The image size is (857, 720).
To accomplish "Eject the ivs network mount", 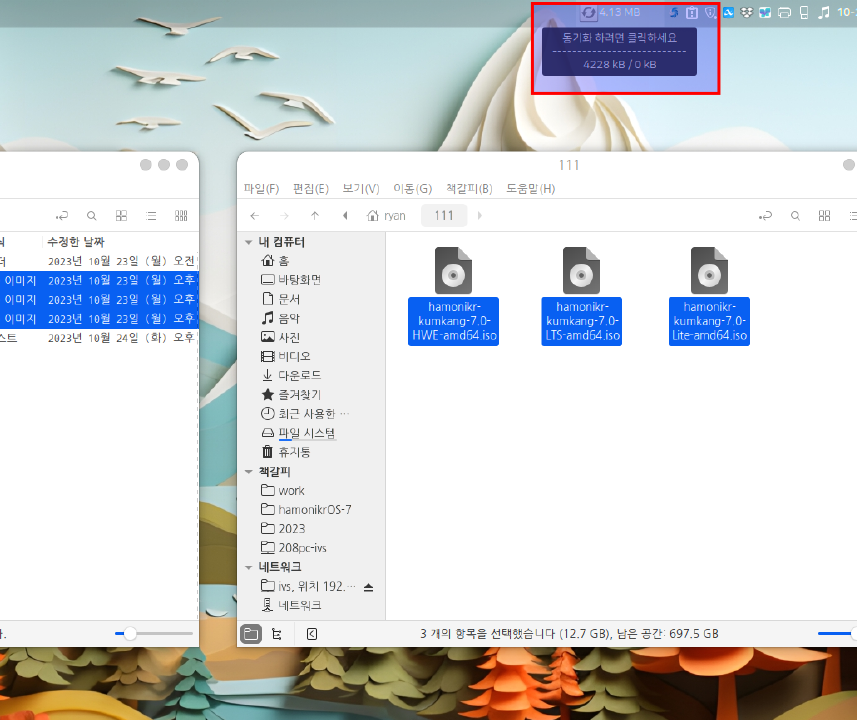I will [367, 586].
